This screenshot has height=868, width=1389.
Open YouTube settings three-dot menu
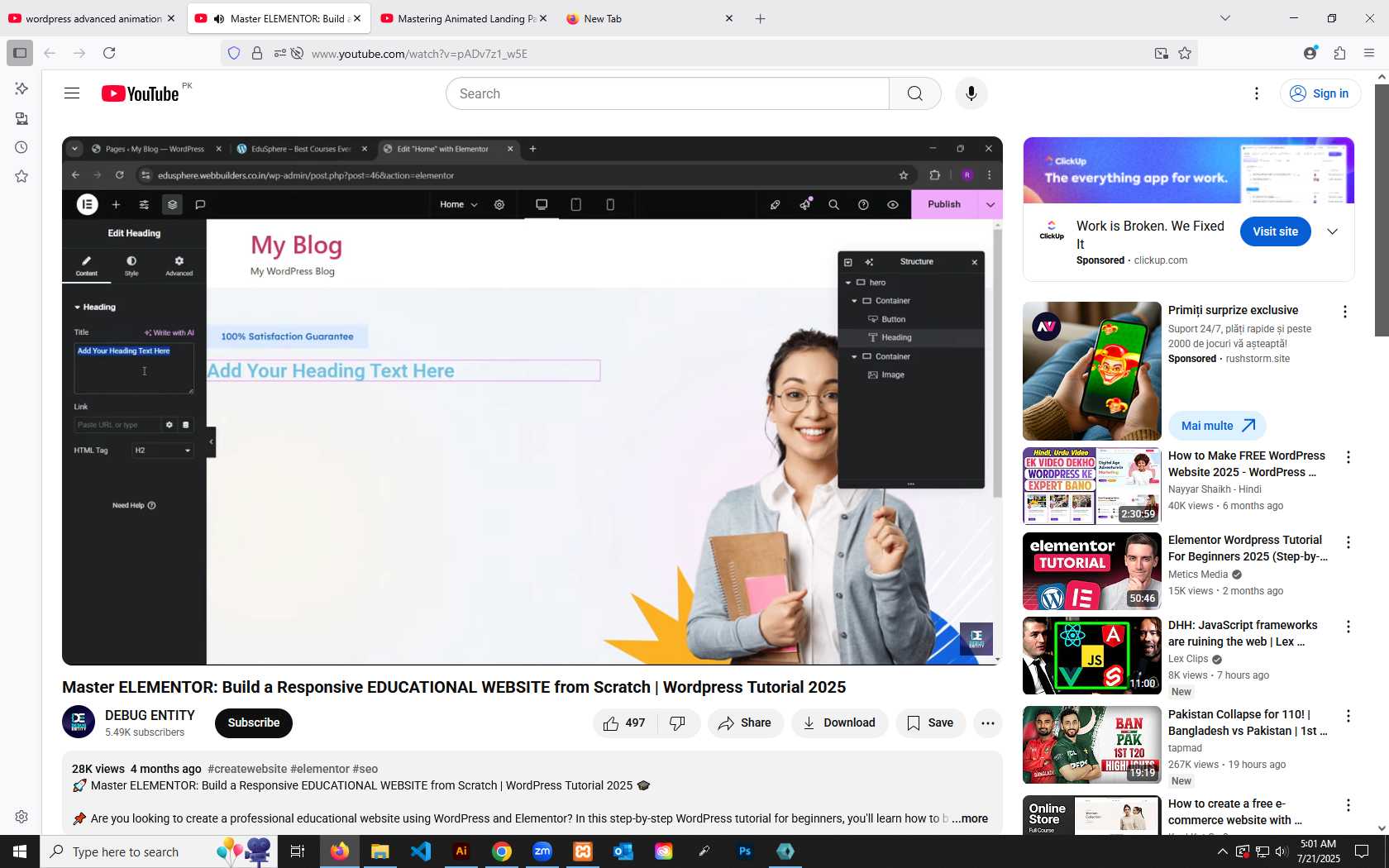1256,93
